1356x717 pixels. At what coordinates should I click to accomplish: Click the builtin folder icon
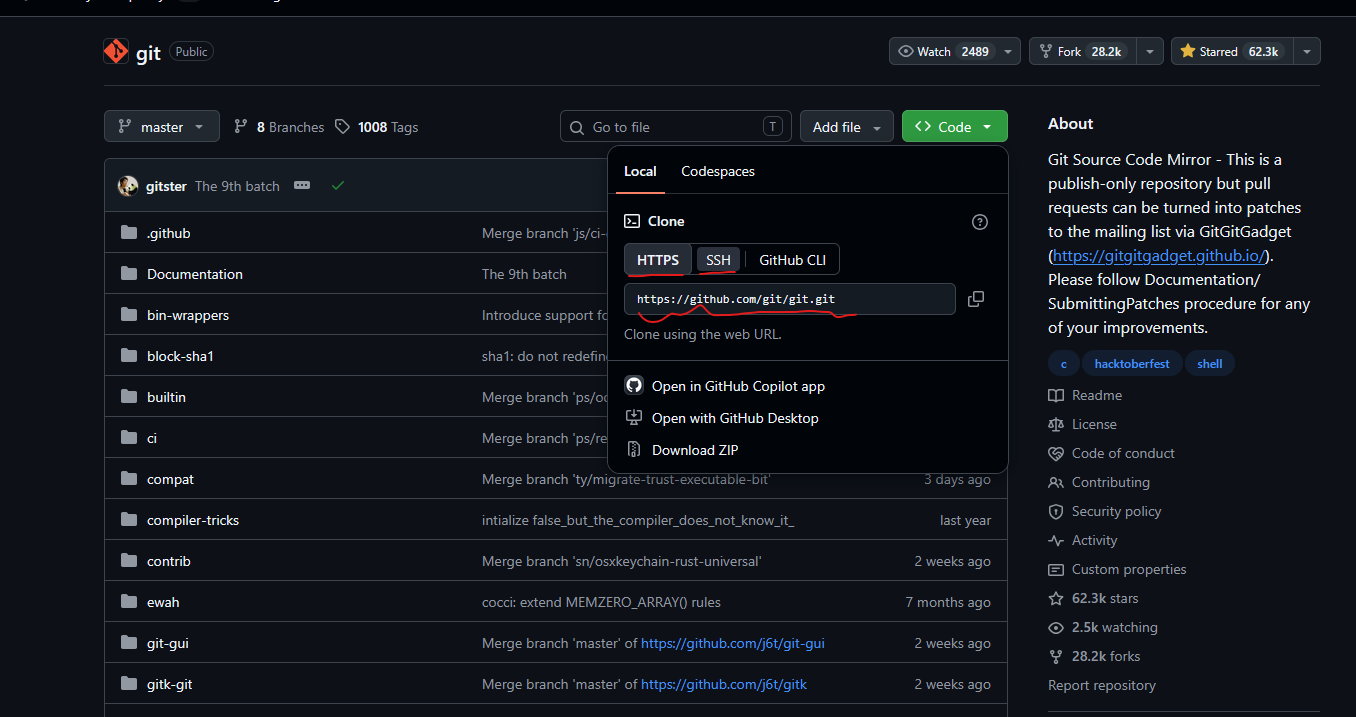(x=129, y=397)
